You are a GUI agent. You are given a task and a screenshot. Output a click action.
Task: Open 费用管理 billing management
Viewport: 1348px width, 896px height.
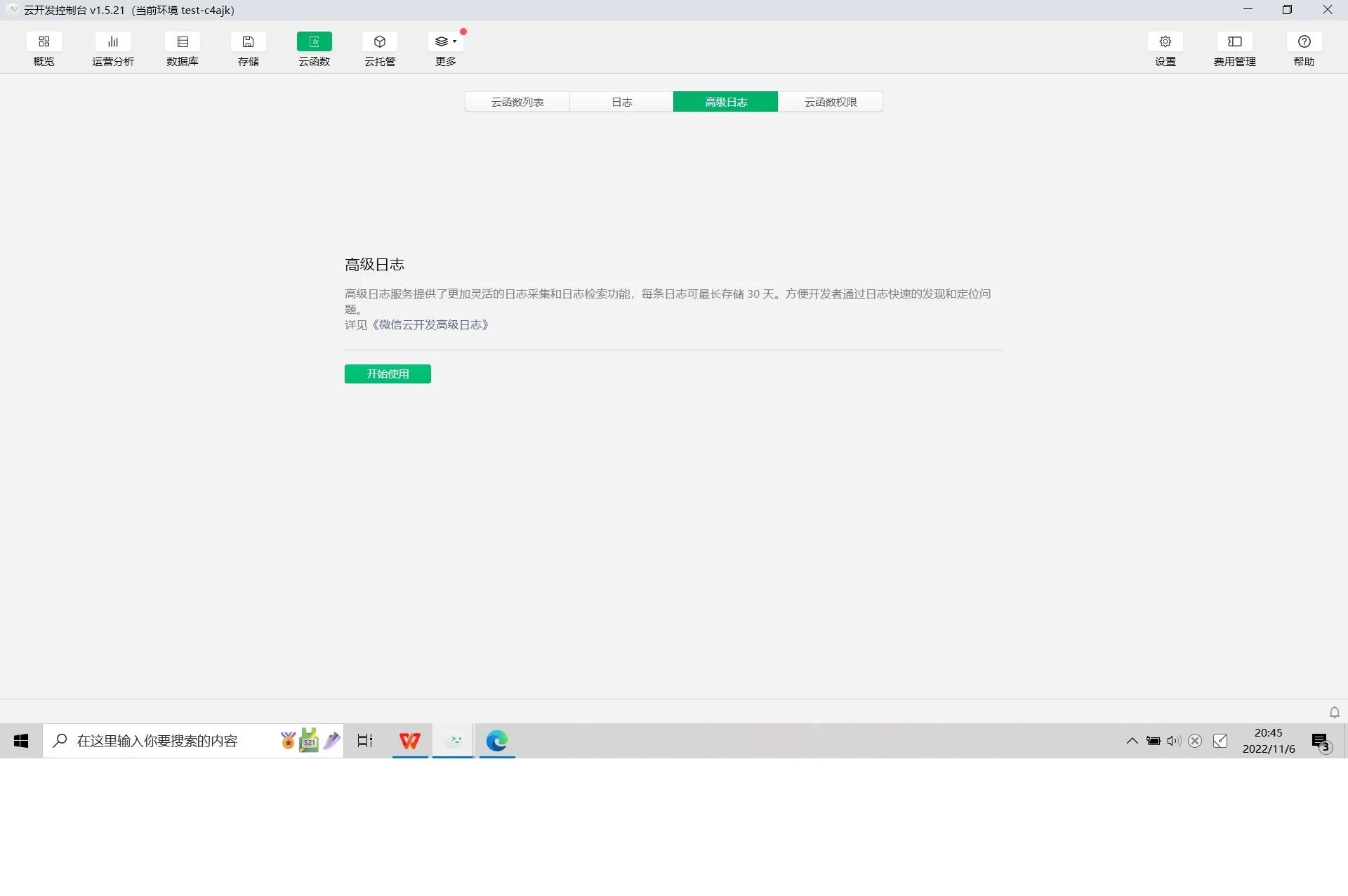pyautogui.click(x=1234, y=41)
